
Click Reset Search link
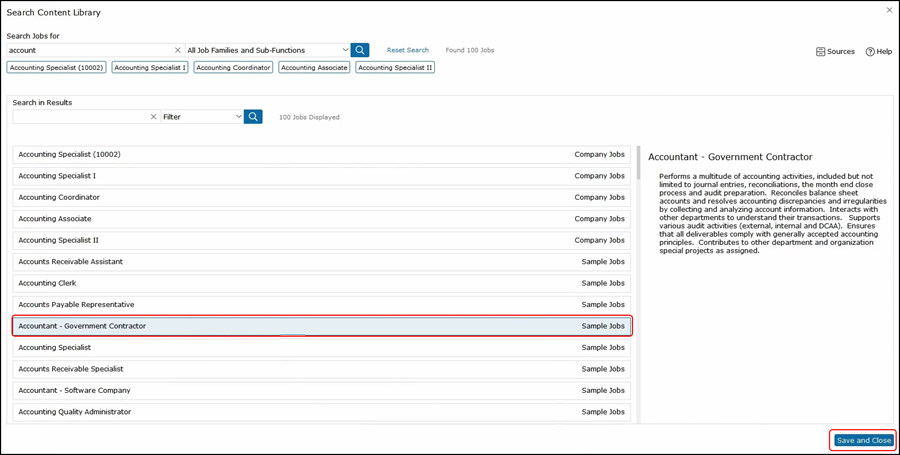tap(407, 50)
